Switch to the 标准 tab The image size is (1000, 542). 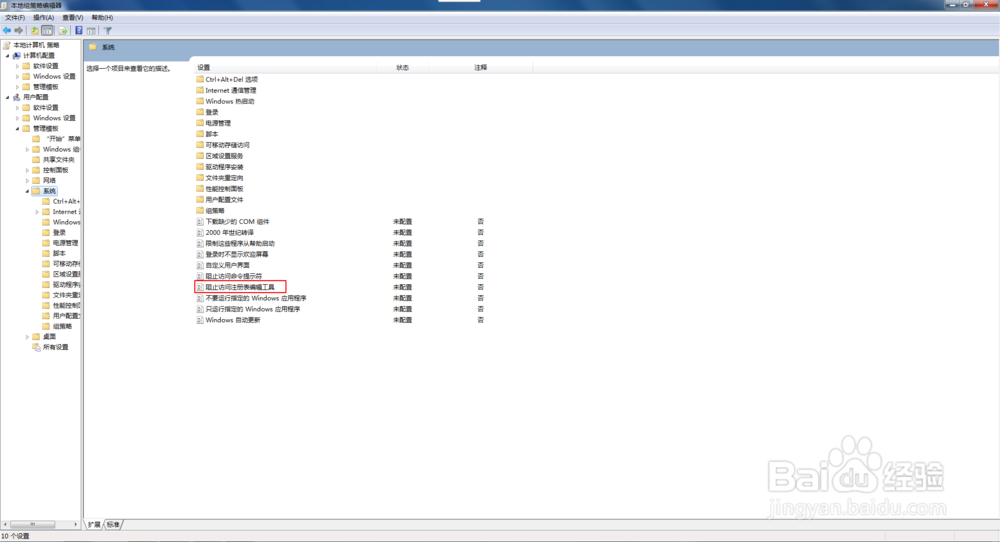pos(113,524)
